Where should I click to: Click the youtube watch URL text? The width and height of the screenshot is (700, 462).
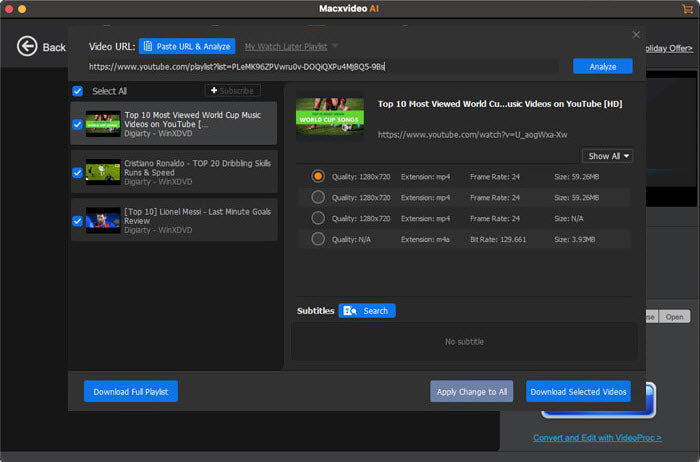coord(472,134)
